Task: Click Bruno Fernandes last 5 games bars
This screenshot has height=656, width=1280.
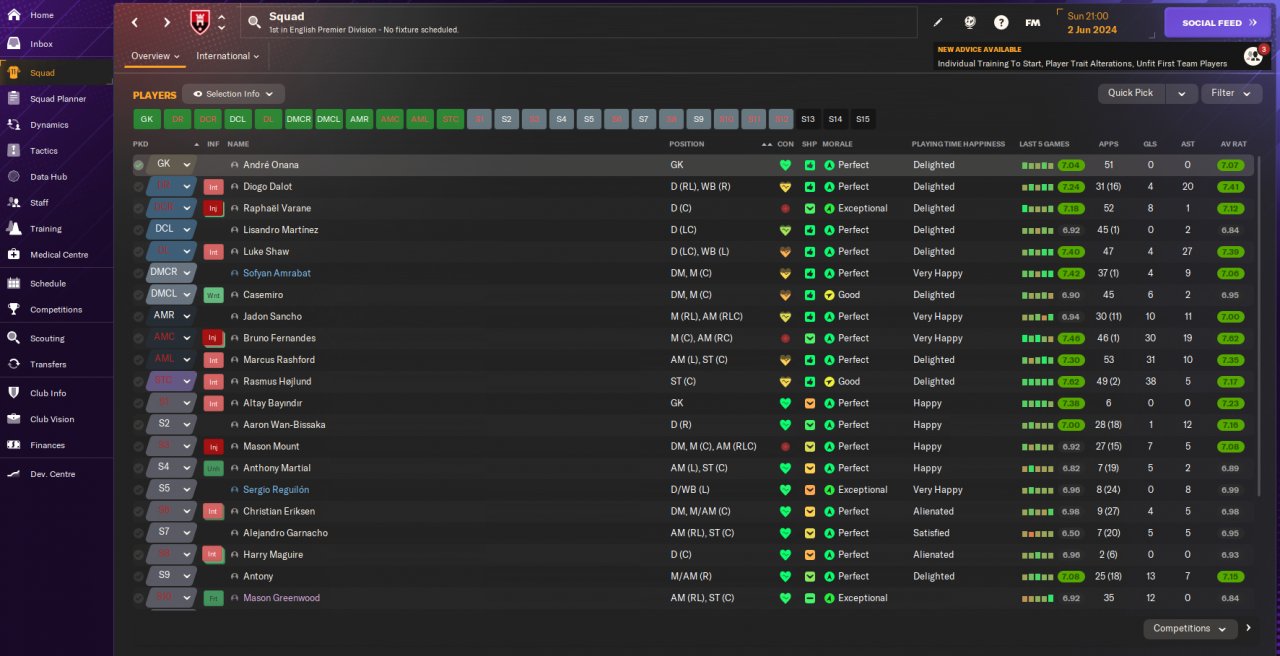Action: click(1038, 338)
